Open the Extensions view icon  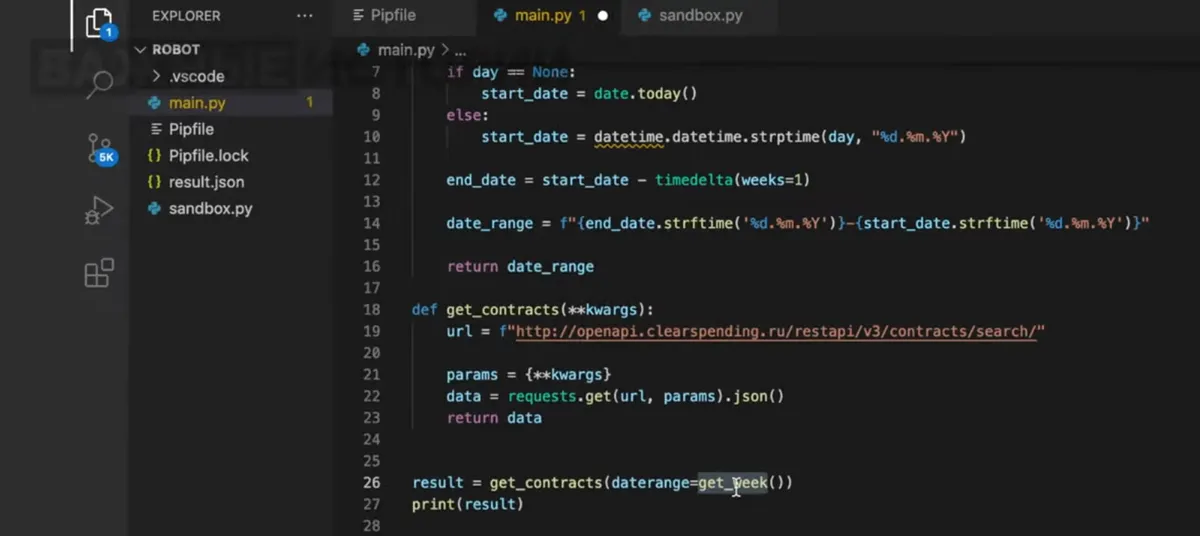click(x=98, y=272)
